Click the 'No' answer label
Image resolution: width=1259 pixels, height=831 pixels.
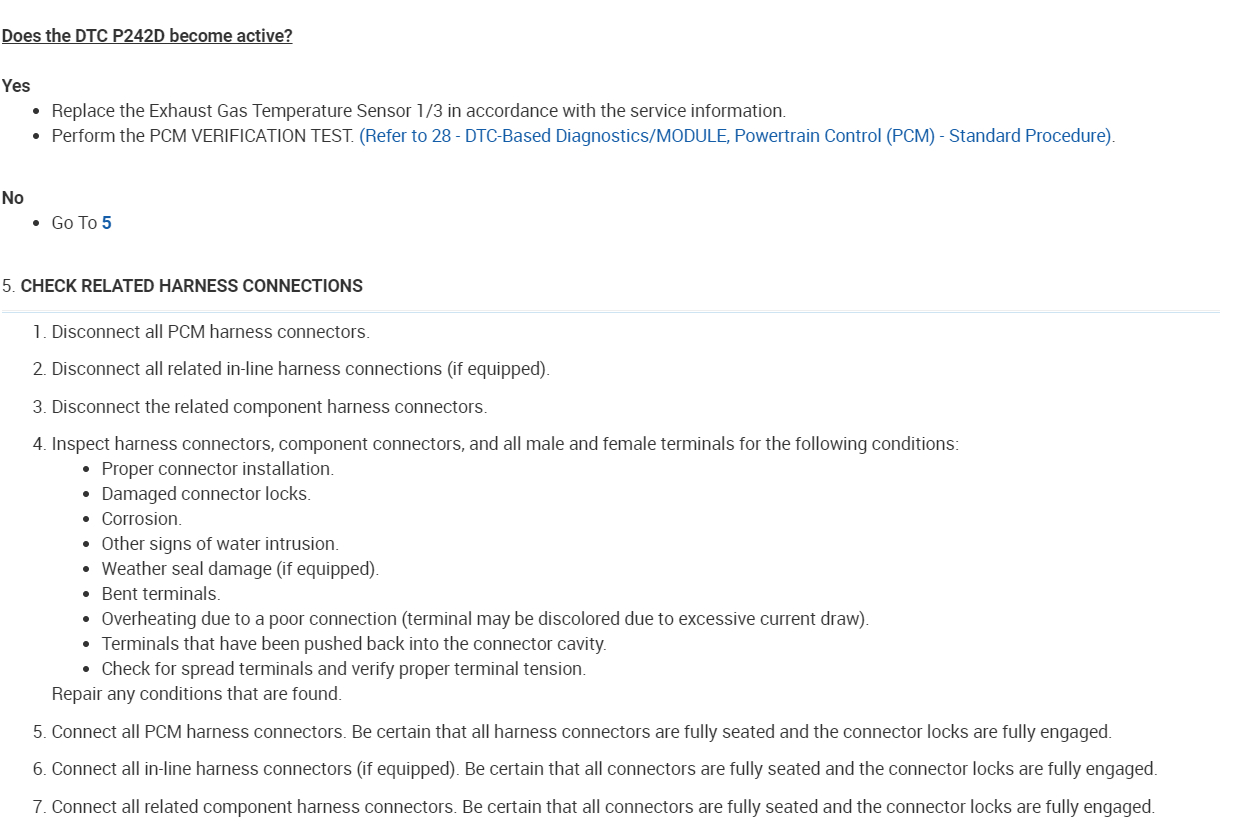click(13, 198)
